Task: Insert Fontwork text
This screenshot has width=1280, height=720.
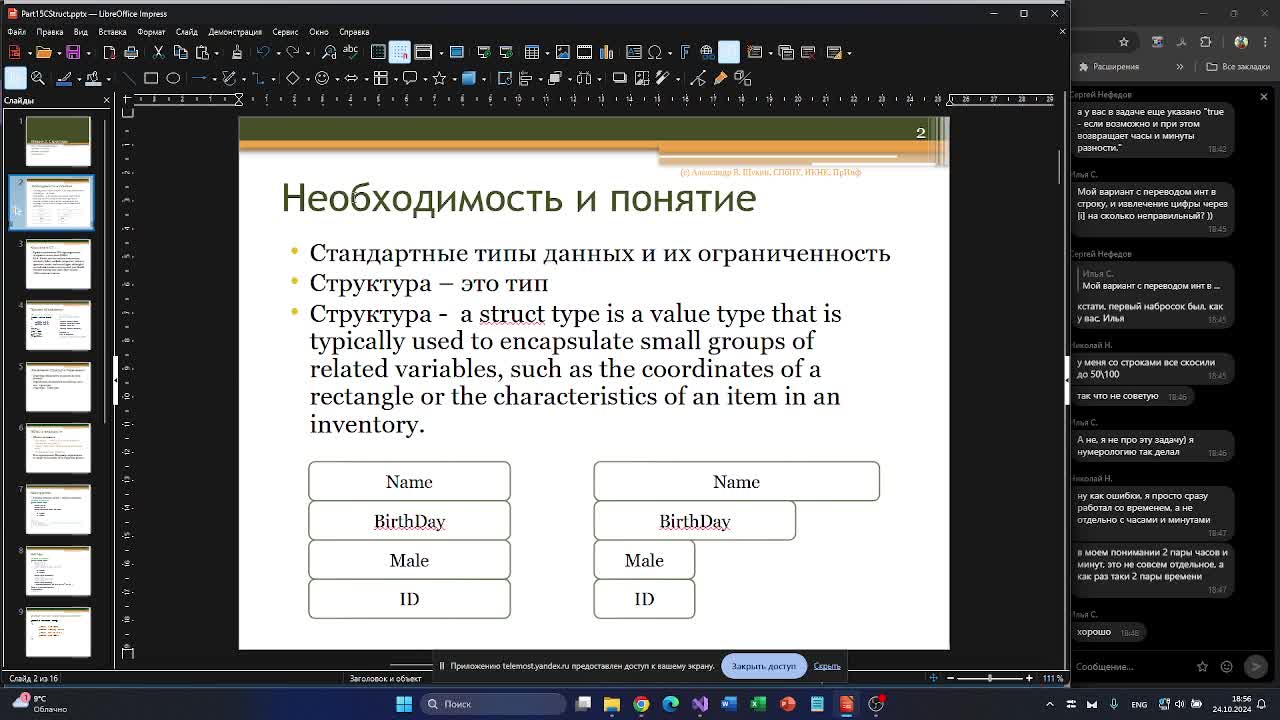Action: click(685, 52)
